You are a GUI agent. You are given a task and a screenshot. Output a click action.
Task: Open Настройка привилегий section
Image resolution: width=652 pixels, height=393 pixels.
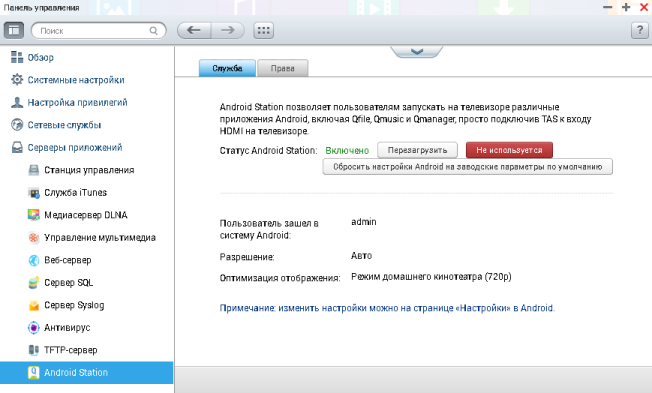(77, 102)
